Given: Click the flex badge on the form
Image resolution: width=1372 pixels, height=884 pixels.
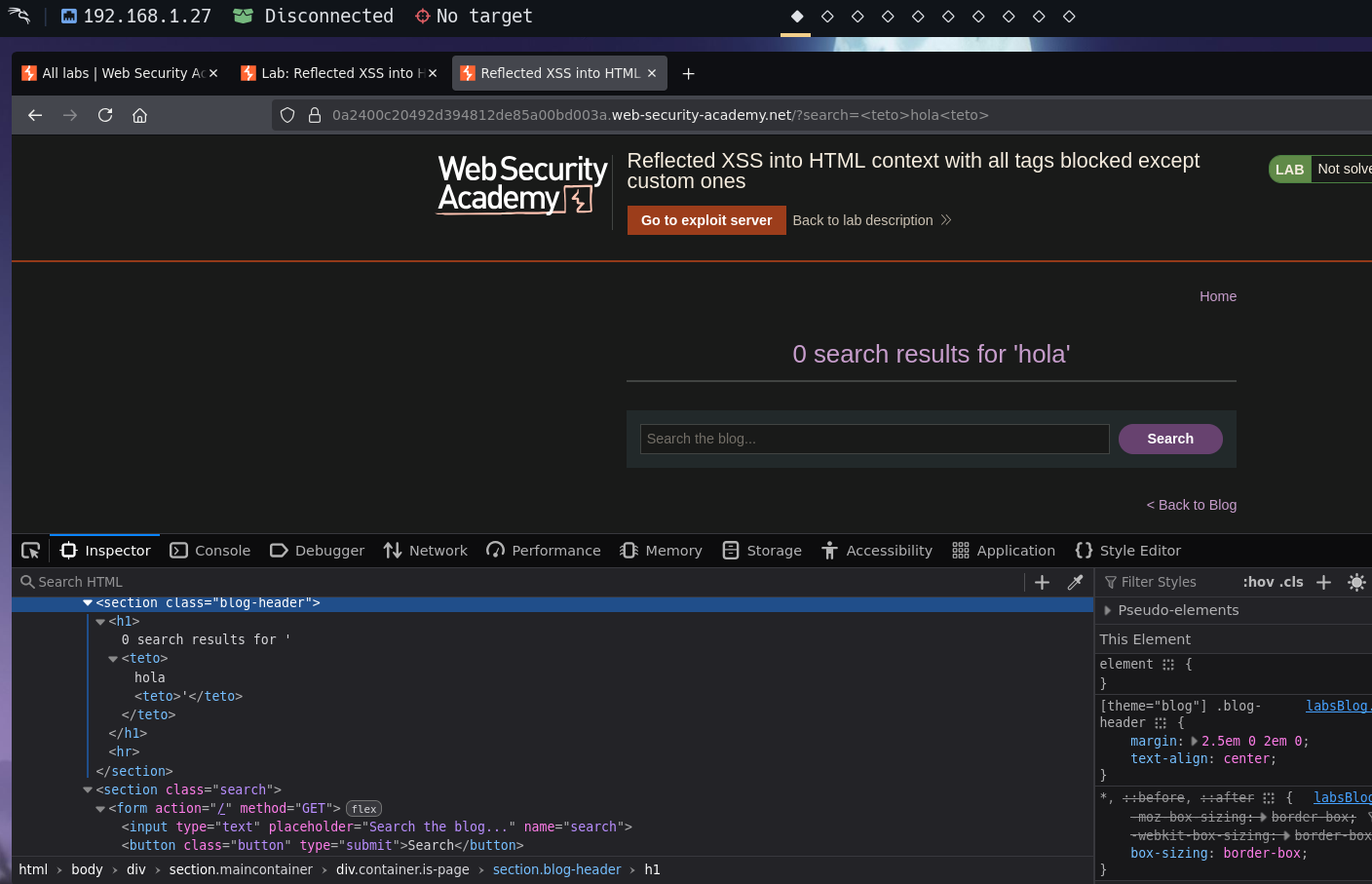Looking at the screenshot, I should point(363,809).
